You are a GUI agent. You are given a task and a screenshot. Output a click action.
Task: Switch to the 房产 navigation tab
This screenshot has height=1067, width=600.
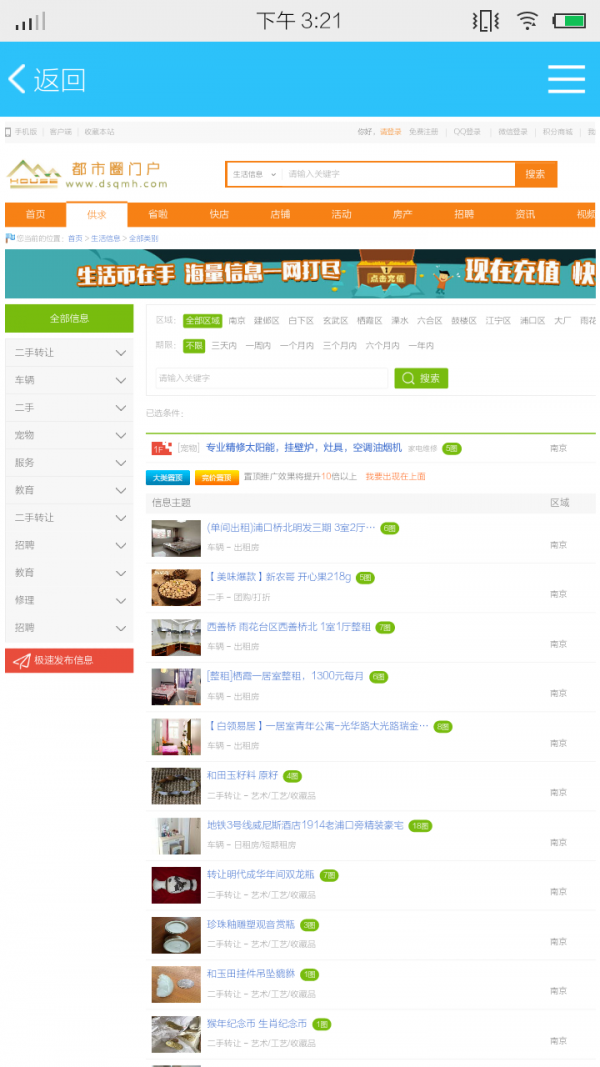402,214
